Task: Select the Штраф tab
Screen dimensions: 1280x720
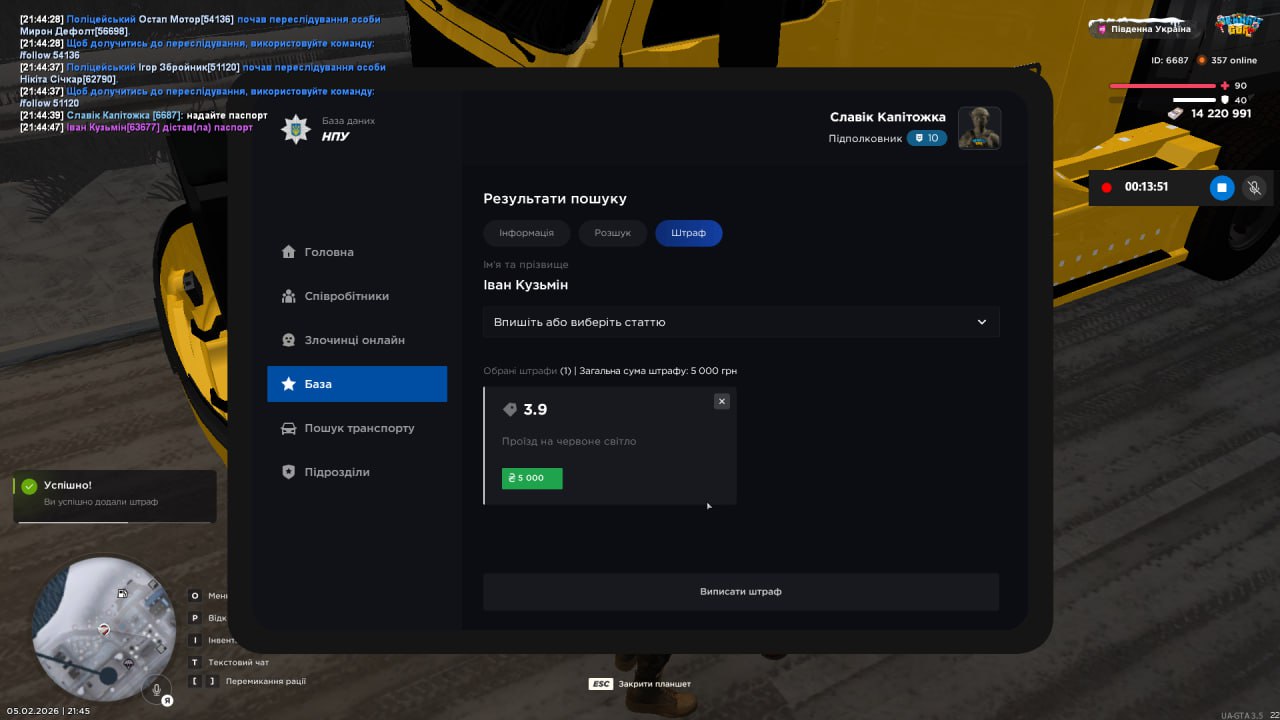Action: [x=689, y=233]
